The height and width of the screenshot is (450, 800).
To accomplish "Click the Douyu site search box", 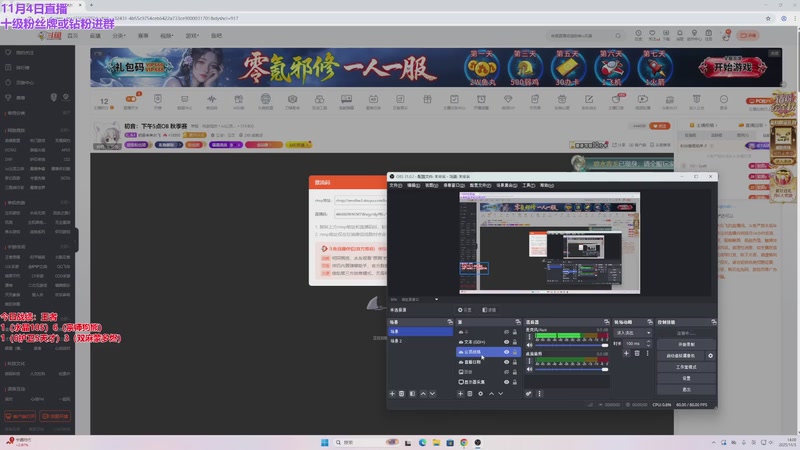I will point(584,36).
